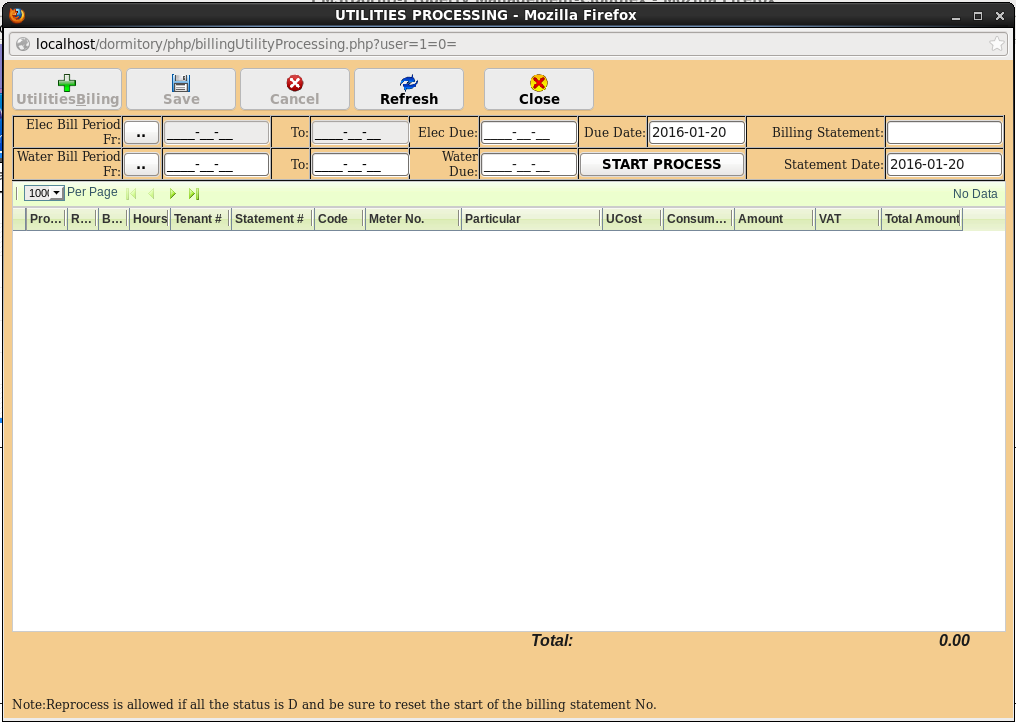
Task: Open Elec Bill Period lookup button
Action: (x=141, y=133)
